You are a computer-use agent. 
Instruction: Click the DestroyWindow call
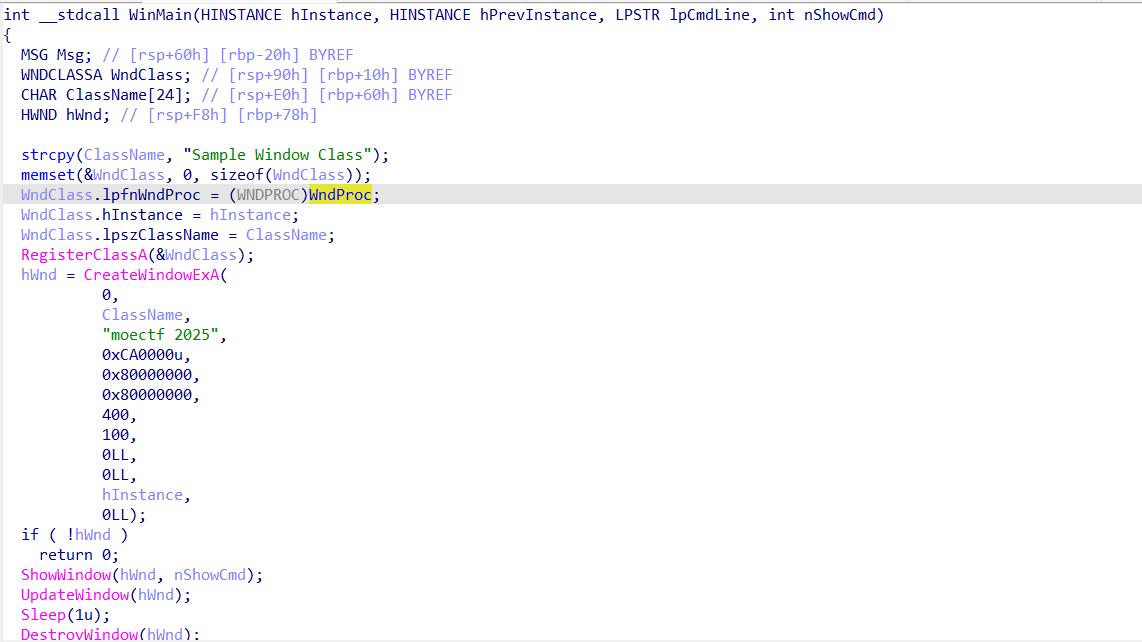110,634
